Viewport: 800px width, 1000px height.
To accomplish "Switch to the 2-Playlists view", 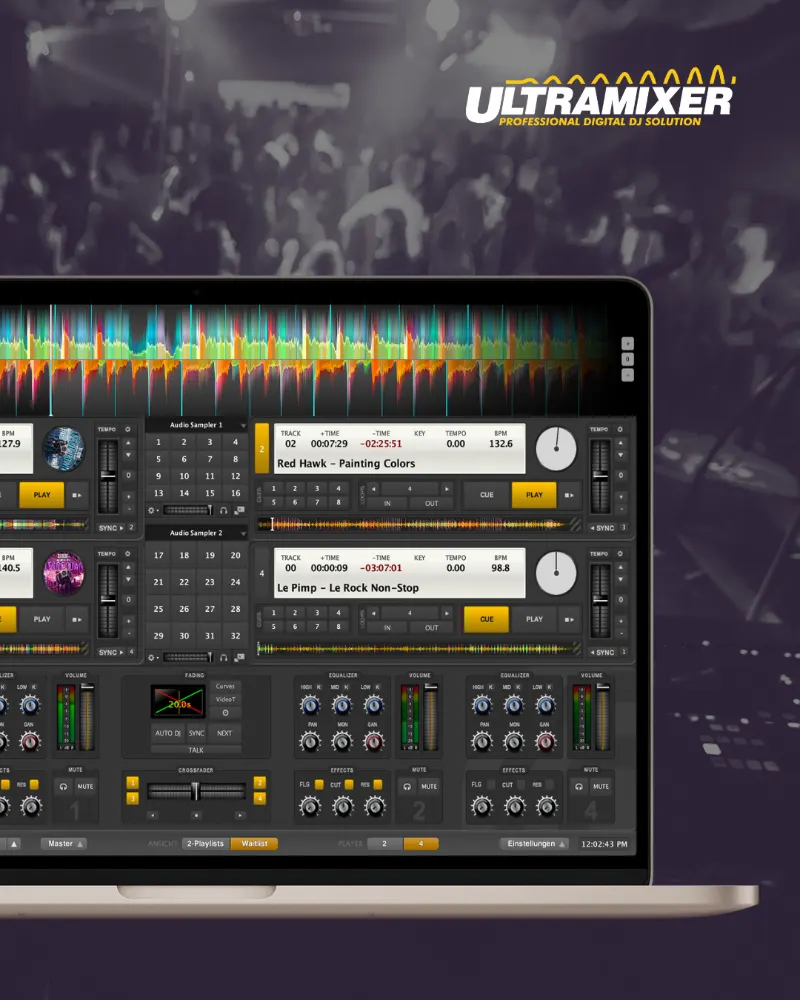I will tap(205, 844).
